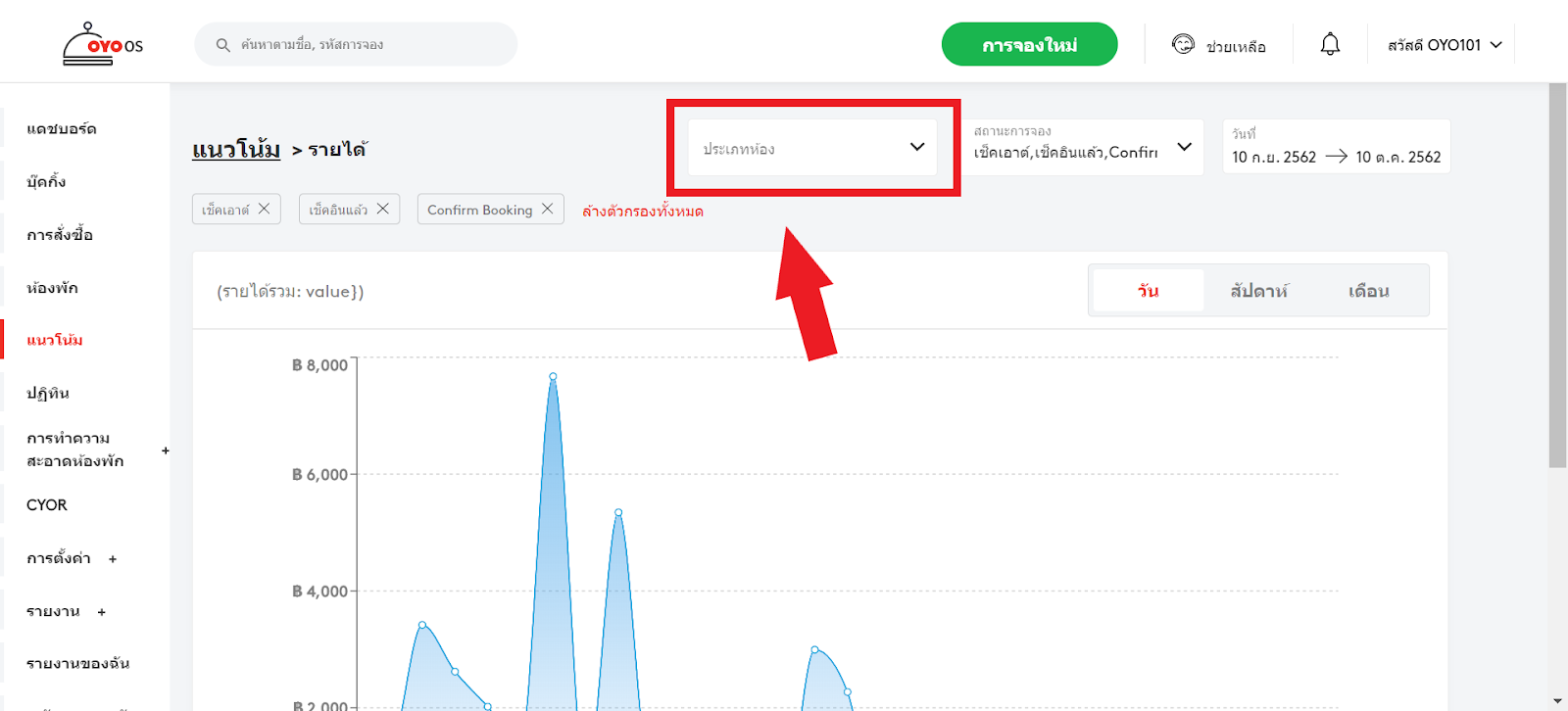Click the ฿ 8,000 axis label

coord(319,365)
